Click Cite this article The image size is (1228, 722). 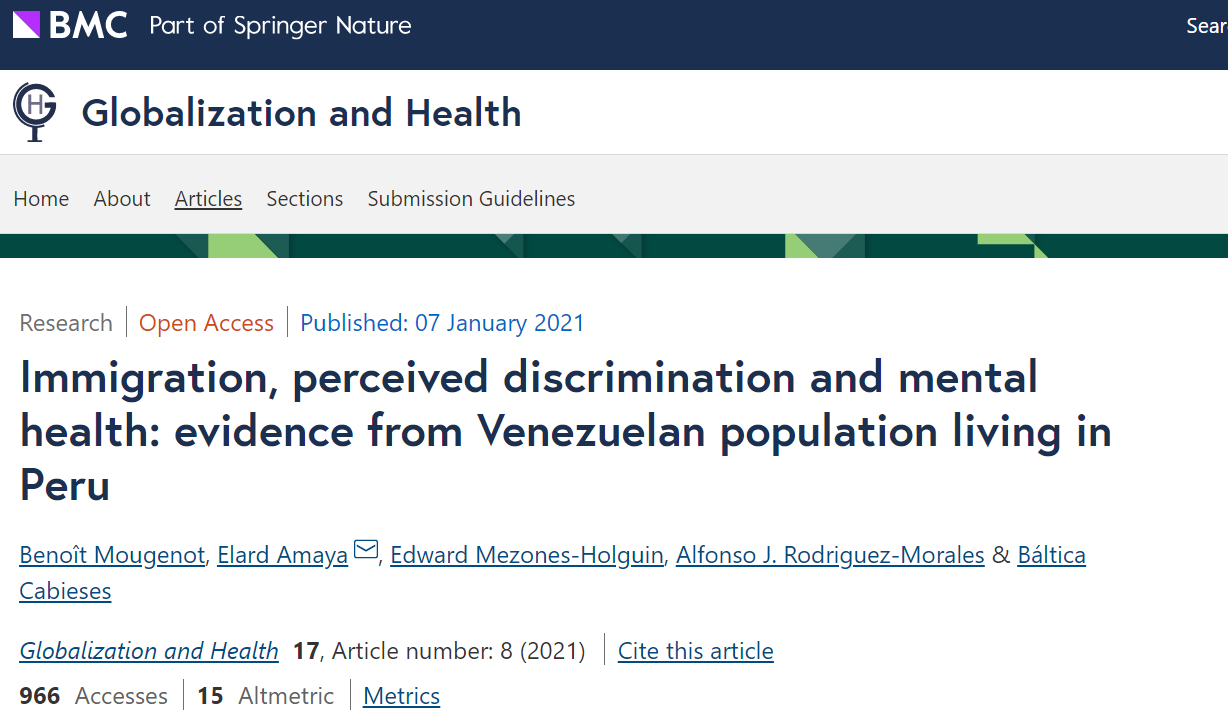[695, 650]
